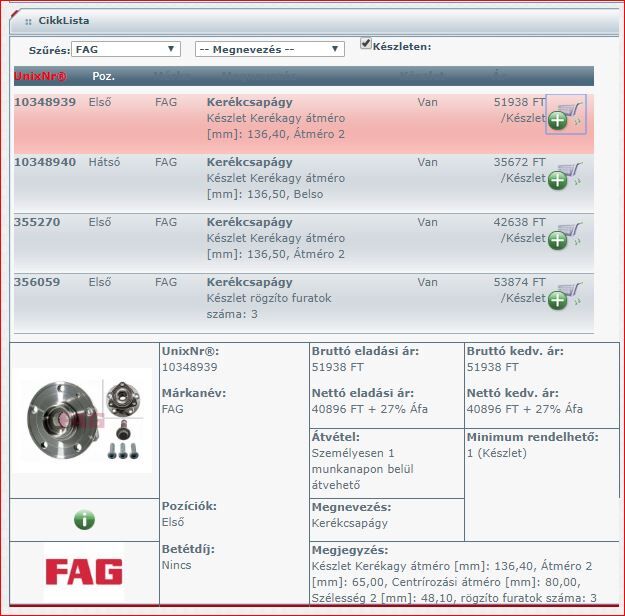This screenshot has height=616, width=625.
Task: Click the CikkLista panel title
Action: coord(64,21)
